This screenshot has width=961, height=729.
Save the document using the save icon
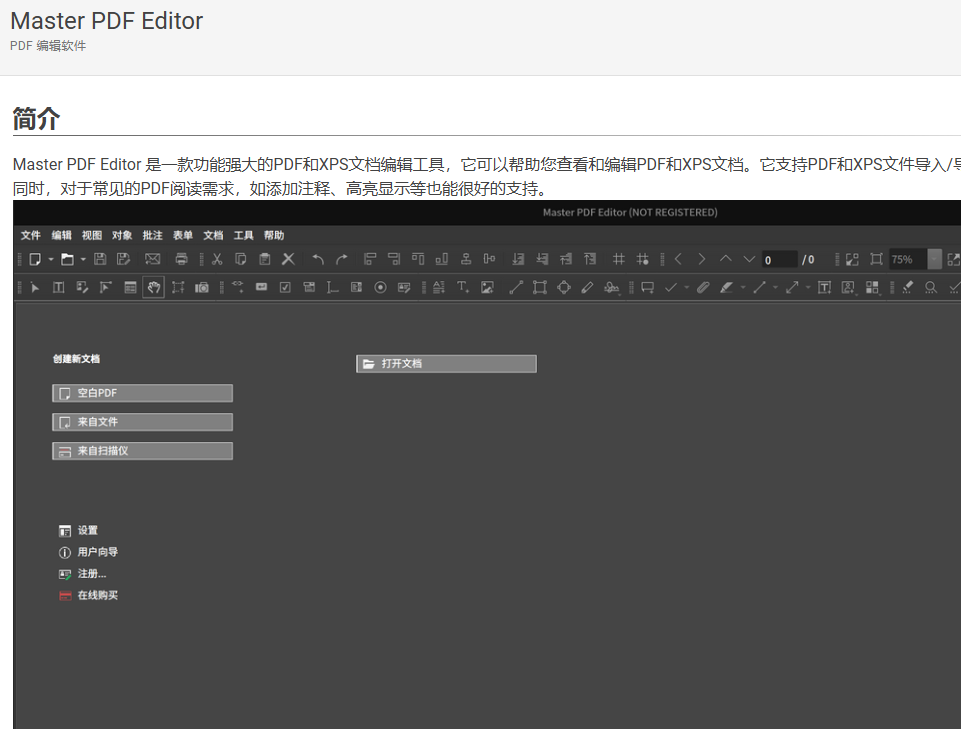(x=100, y=259)
